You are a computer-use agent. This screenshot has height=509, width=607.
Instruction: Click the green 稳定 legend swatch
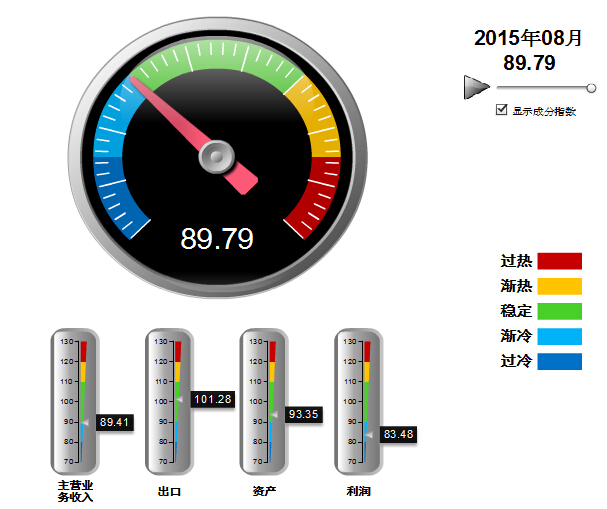[559, 310]
